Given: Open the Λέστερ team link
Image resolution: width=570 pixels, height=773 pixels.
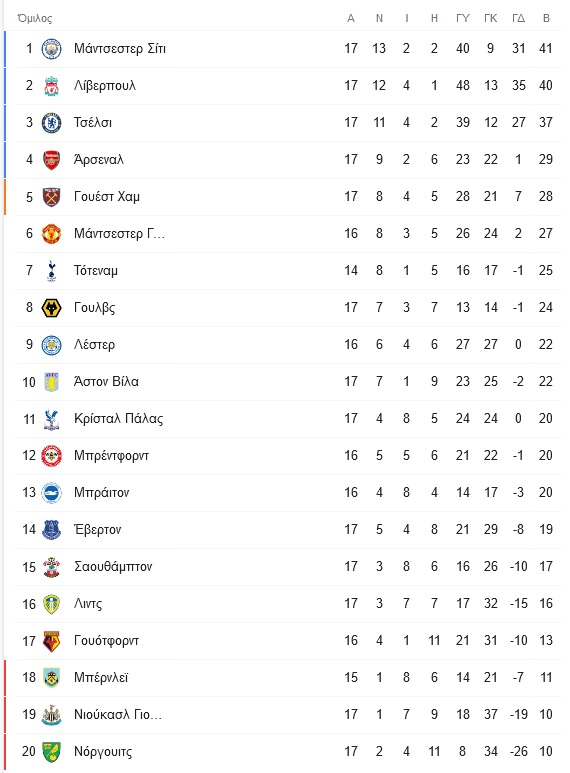Looking at the screenshot, I should [94, 345].
